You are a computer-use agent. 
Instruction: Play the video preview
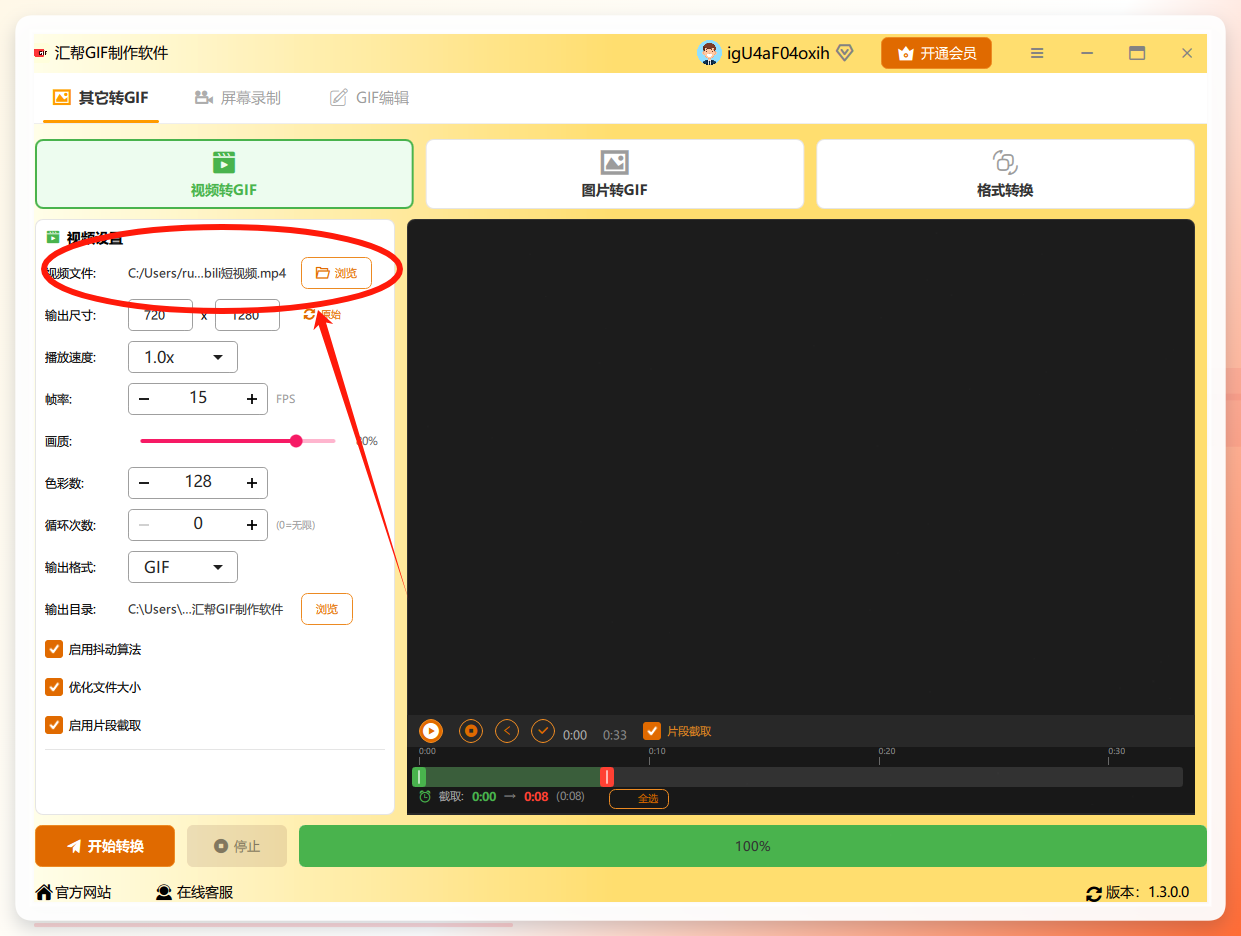click(430, 731)
